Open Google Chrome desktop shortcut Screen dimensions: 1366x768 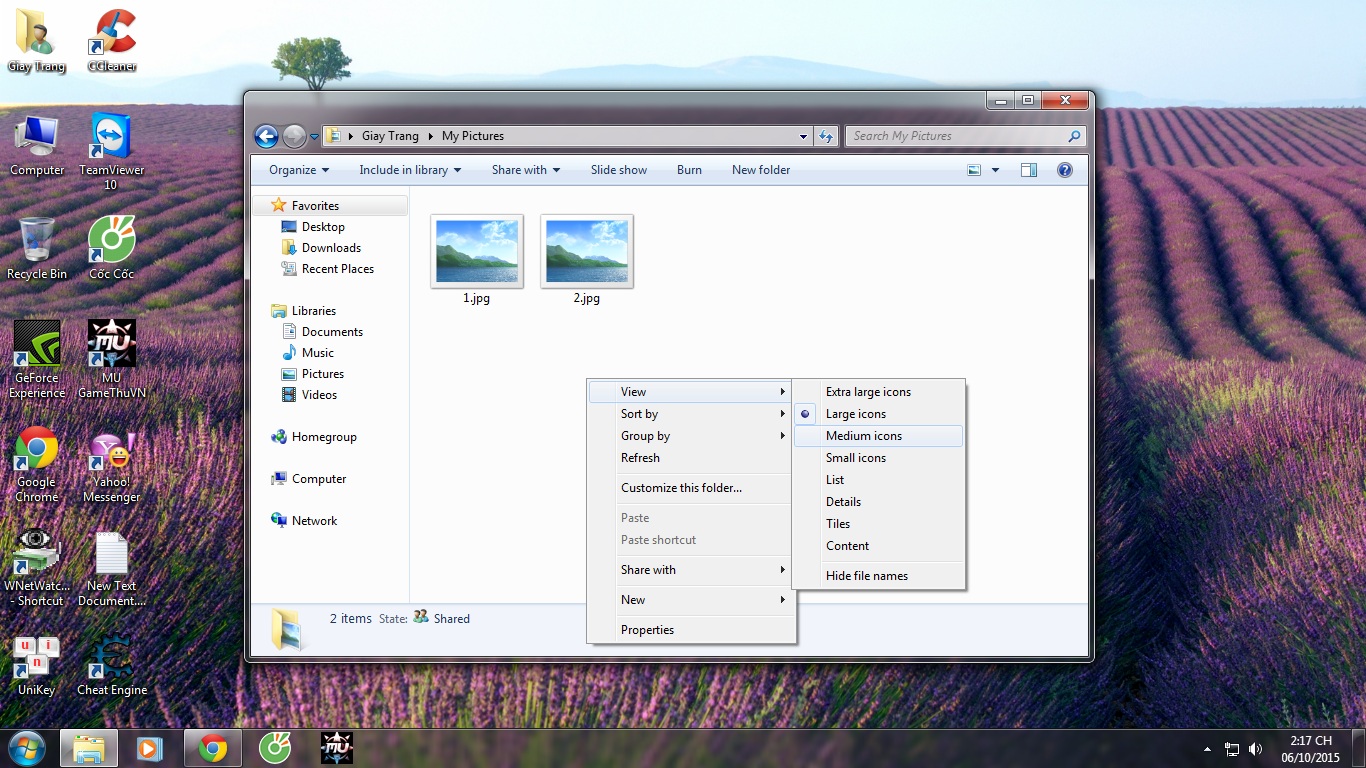pyautogui.click(x=37, y=465)
